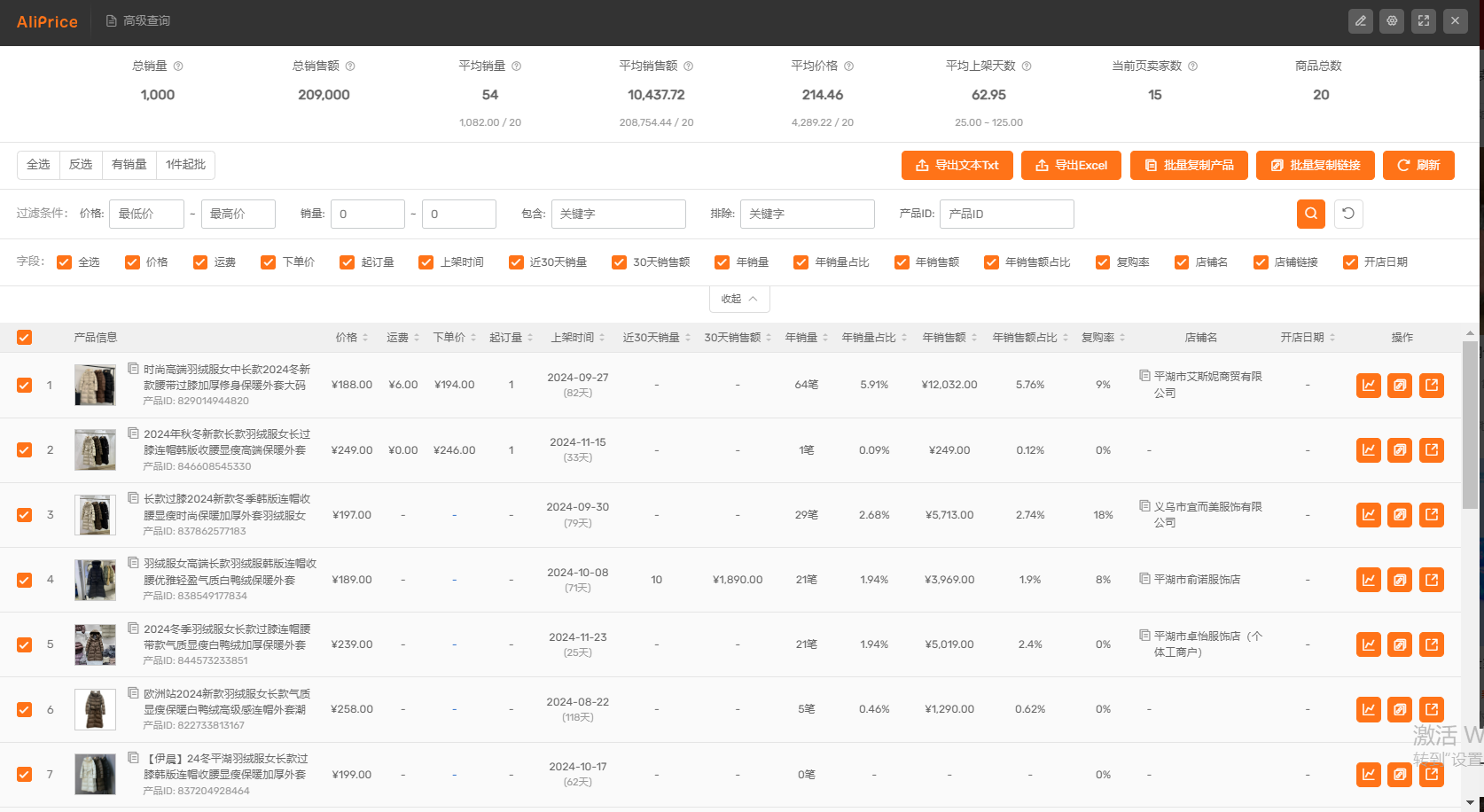
Task: Select the 1件起批 quick option
Action: pos(186,165)
